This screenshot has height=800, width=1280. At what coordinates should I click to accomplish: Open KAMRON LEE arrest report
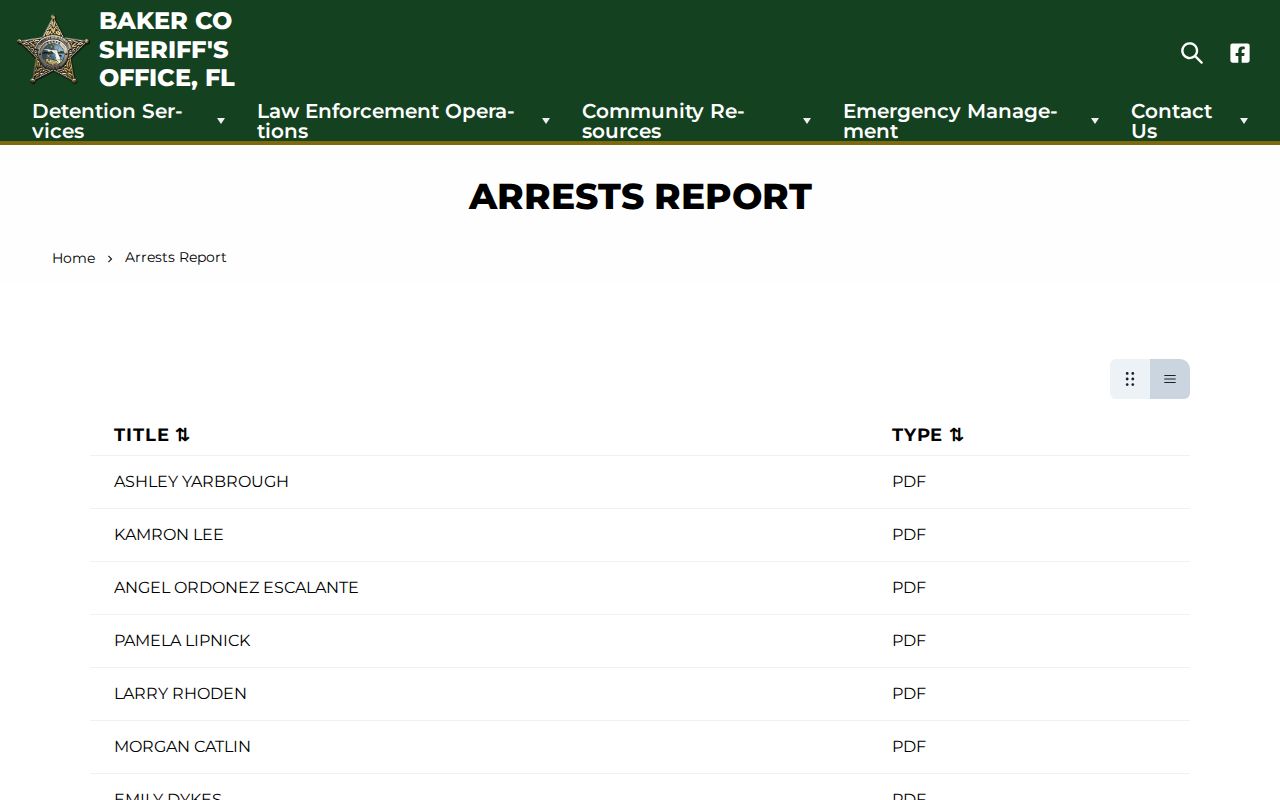[x=169, y=535]
